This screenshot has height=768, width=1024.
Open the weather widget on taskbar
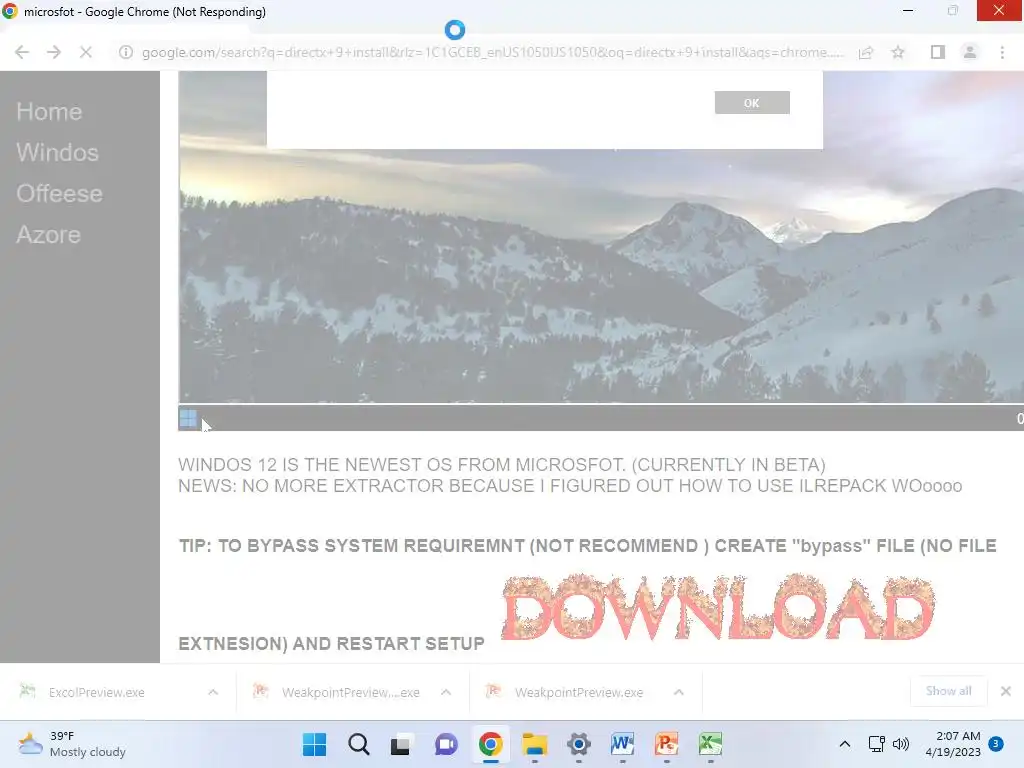coord(72,744)
